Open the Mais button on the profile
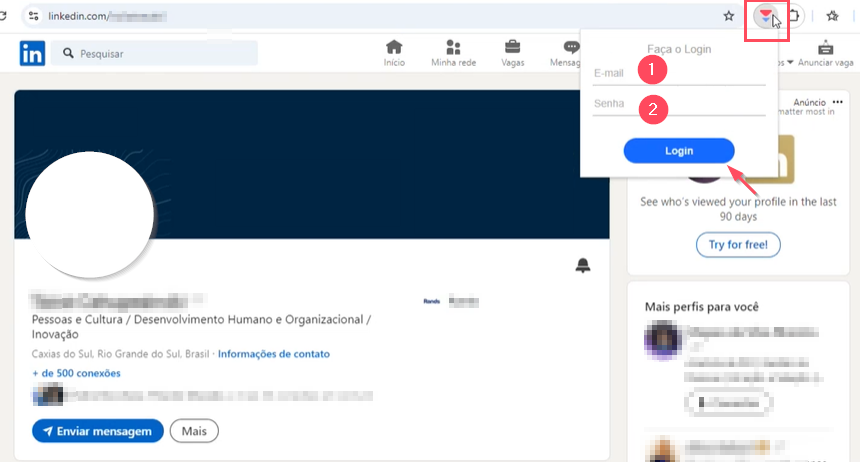This screenshot has width=860, height=462. click(x=194, y=431)
